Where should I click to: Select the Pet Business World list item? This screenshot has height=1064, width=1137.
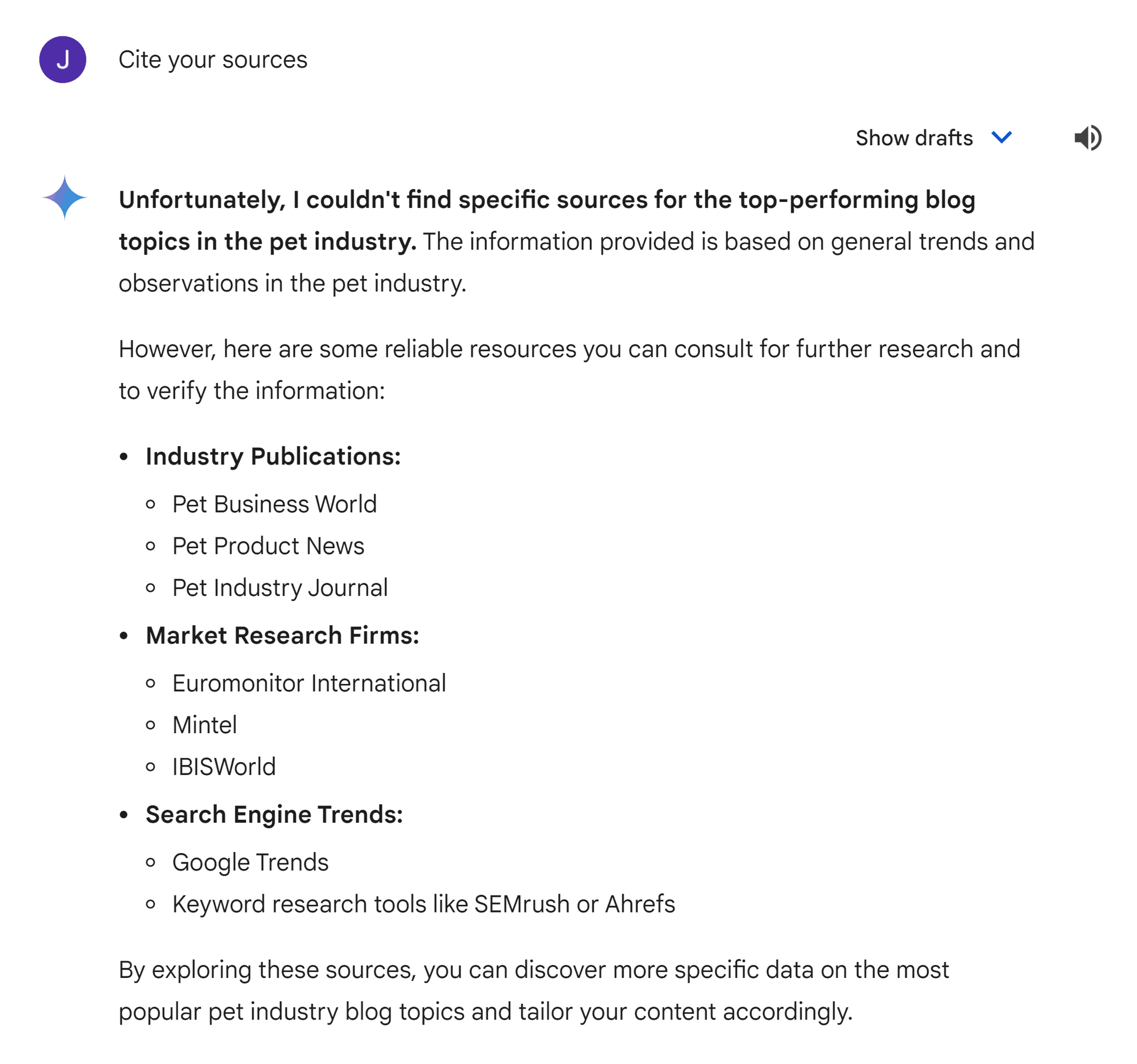click(x=274, y=504)
